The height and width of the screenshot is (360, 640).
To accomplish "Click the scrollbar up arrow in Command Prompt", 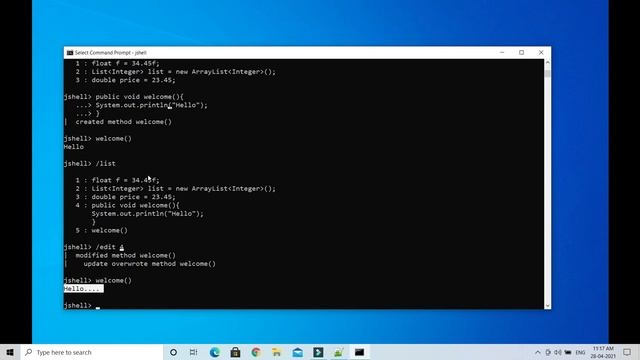I will (548, 62).
